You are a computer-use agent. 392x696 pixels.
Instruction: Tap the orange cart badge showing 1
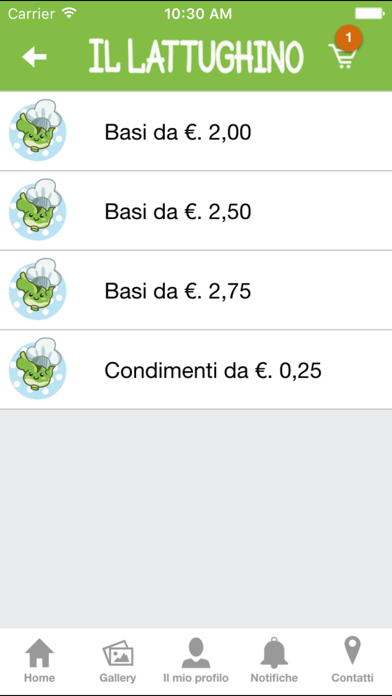pos(348,38)
